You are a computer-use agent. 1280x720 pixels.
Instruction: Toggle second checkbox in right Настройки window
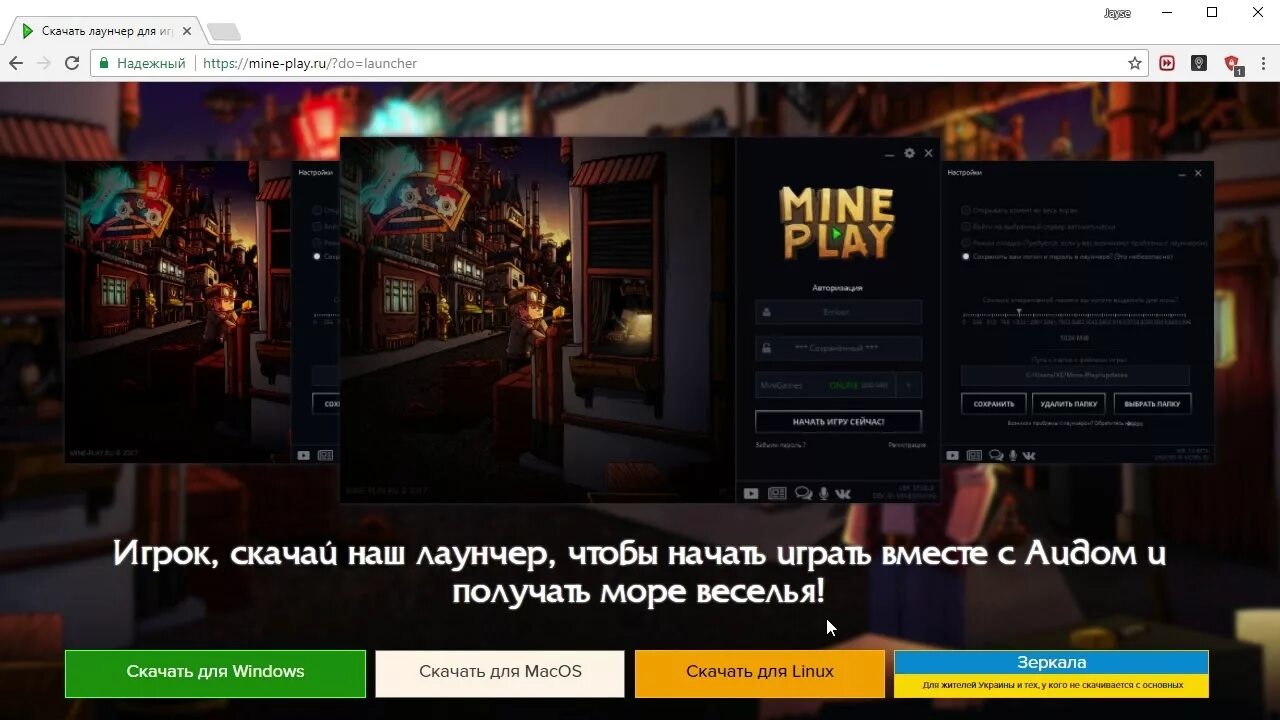tap(966, 227)
